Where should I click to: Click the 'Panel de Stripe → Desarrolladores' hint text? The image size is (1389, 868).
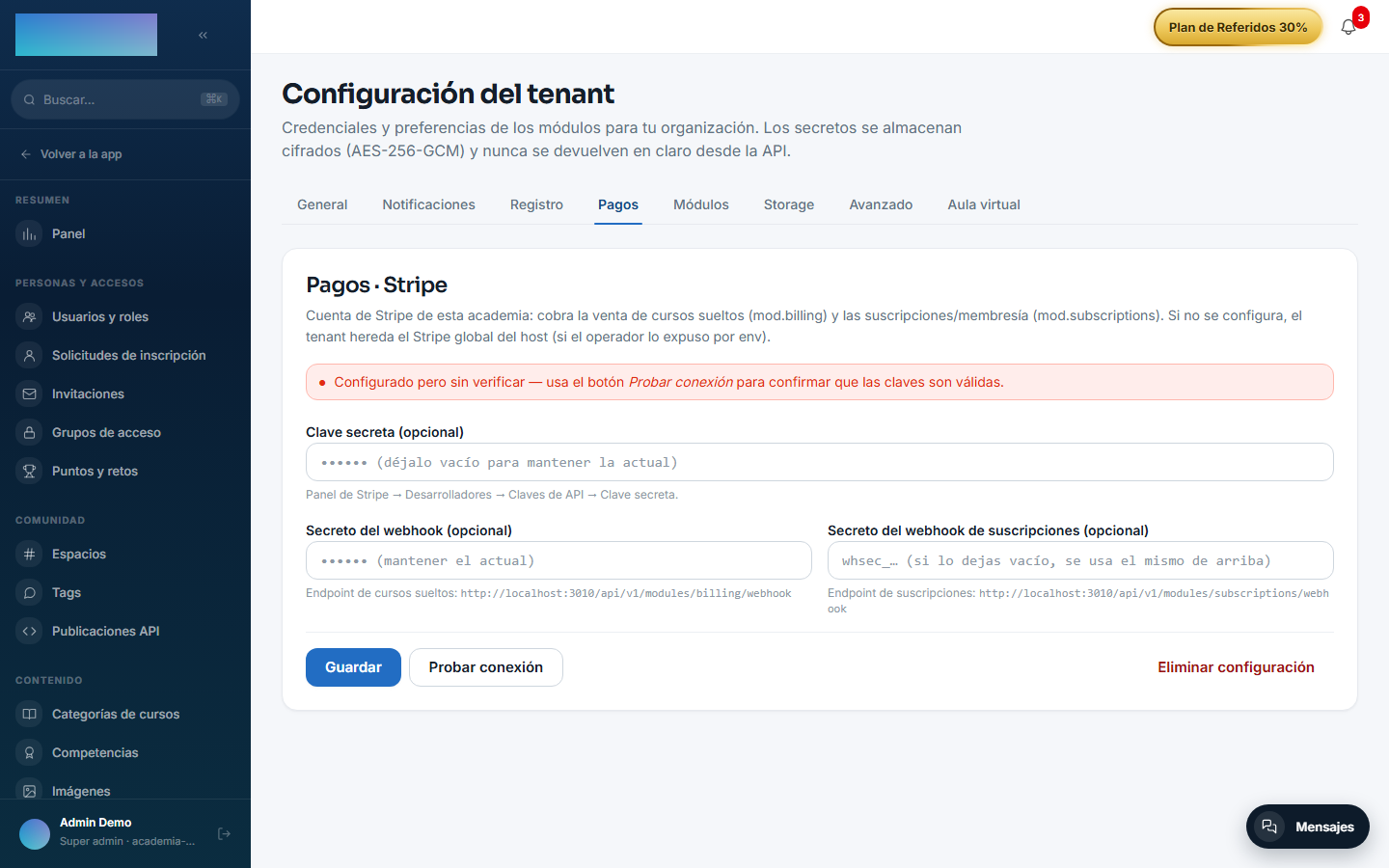(x=492, y=495)
